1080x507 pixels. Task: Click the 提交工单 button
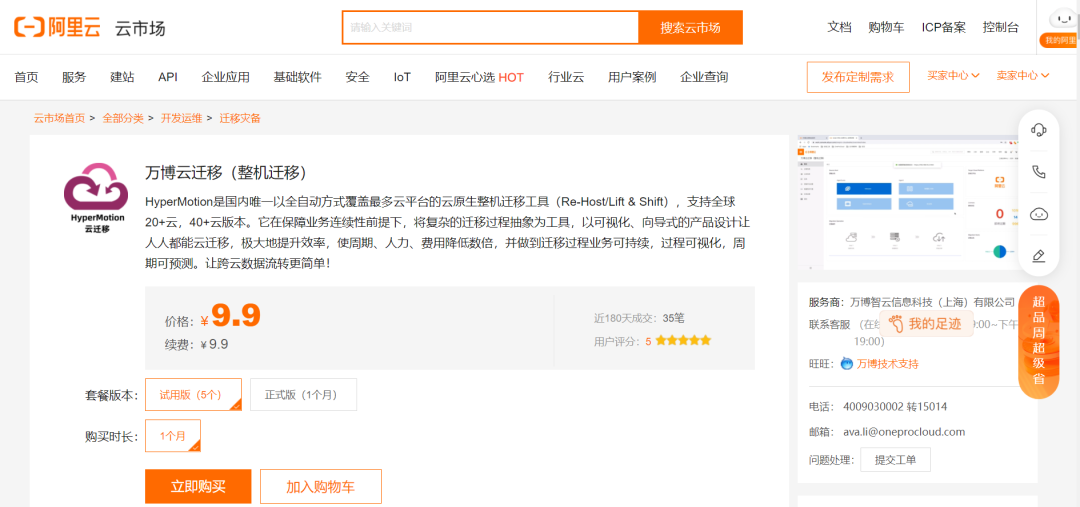895,459
